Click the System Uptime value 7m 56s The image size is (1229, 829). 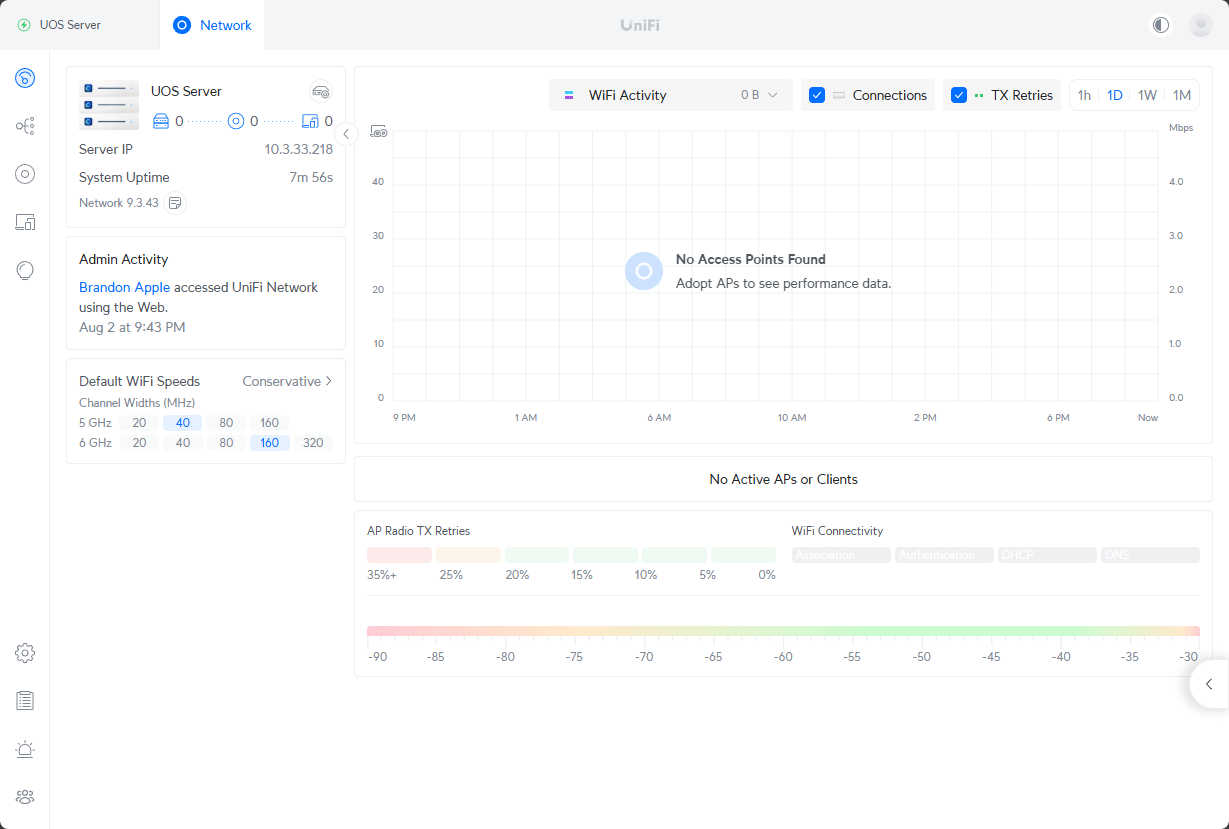311,177
